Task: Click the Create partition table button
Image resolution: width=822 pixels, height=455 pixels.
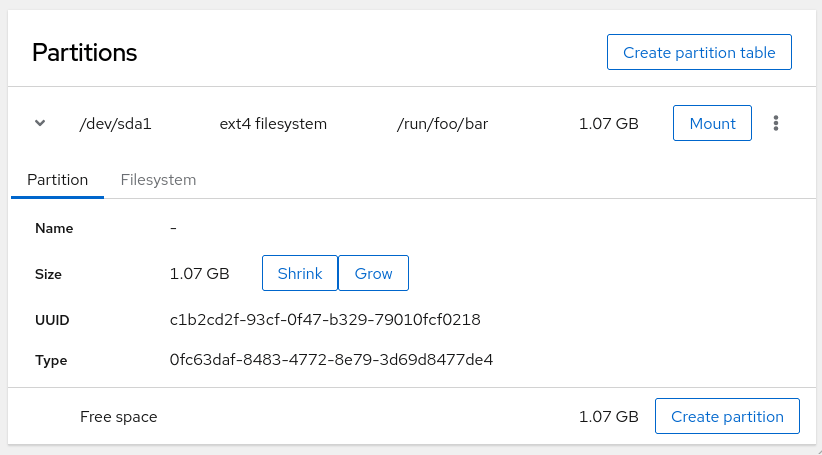Action: tap(699, 53)
